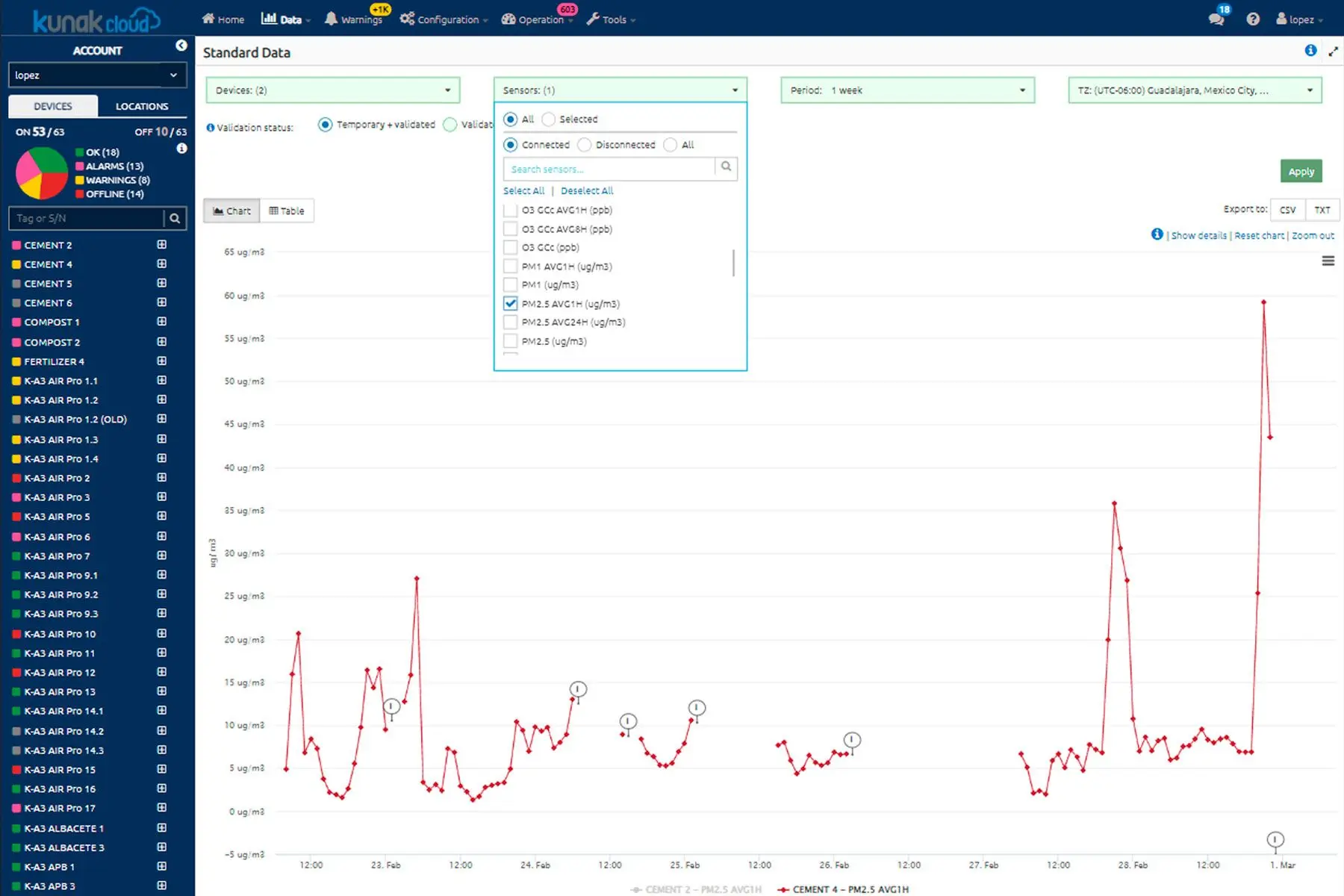The height and width of the screenshot is (896, 1344).
Task: Click the help question mark icon
Action: tap(1253, 19)
